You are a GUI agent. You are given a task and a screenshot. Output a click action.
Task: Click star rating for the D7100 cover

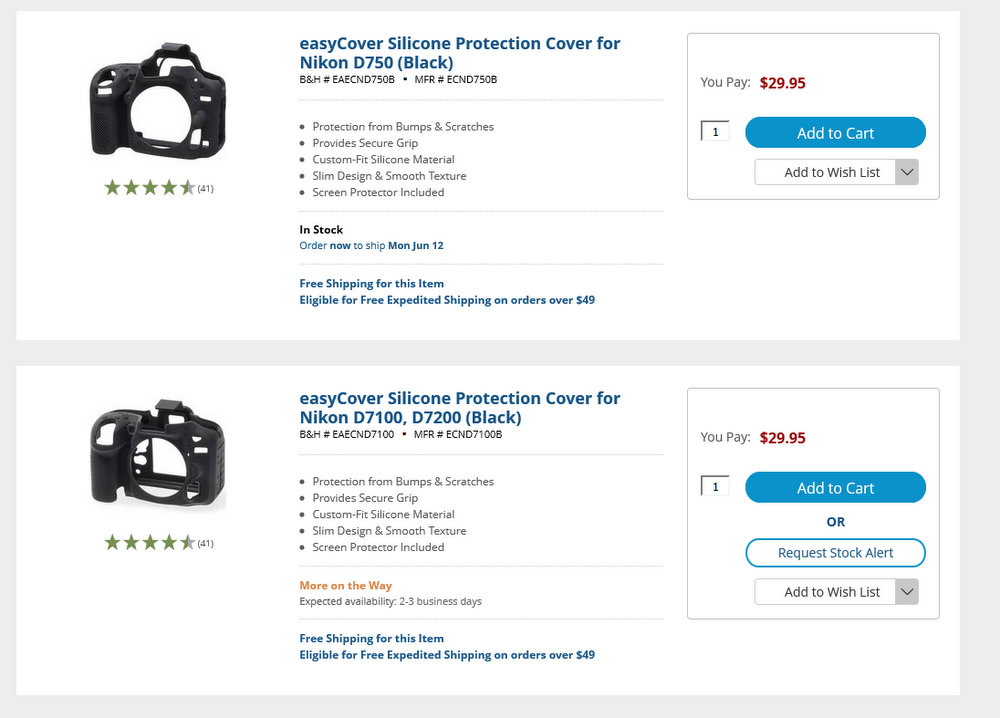point(150,543)
